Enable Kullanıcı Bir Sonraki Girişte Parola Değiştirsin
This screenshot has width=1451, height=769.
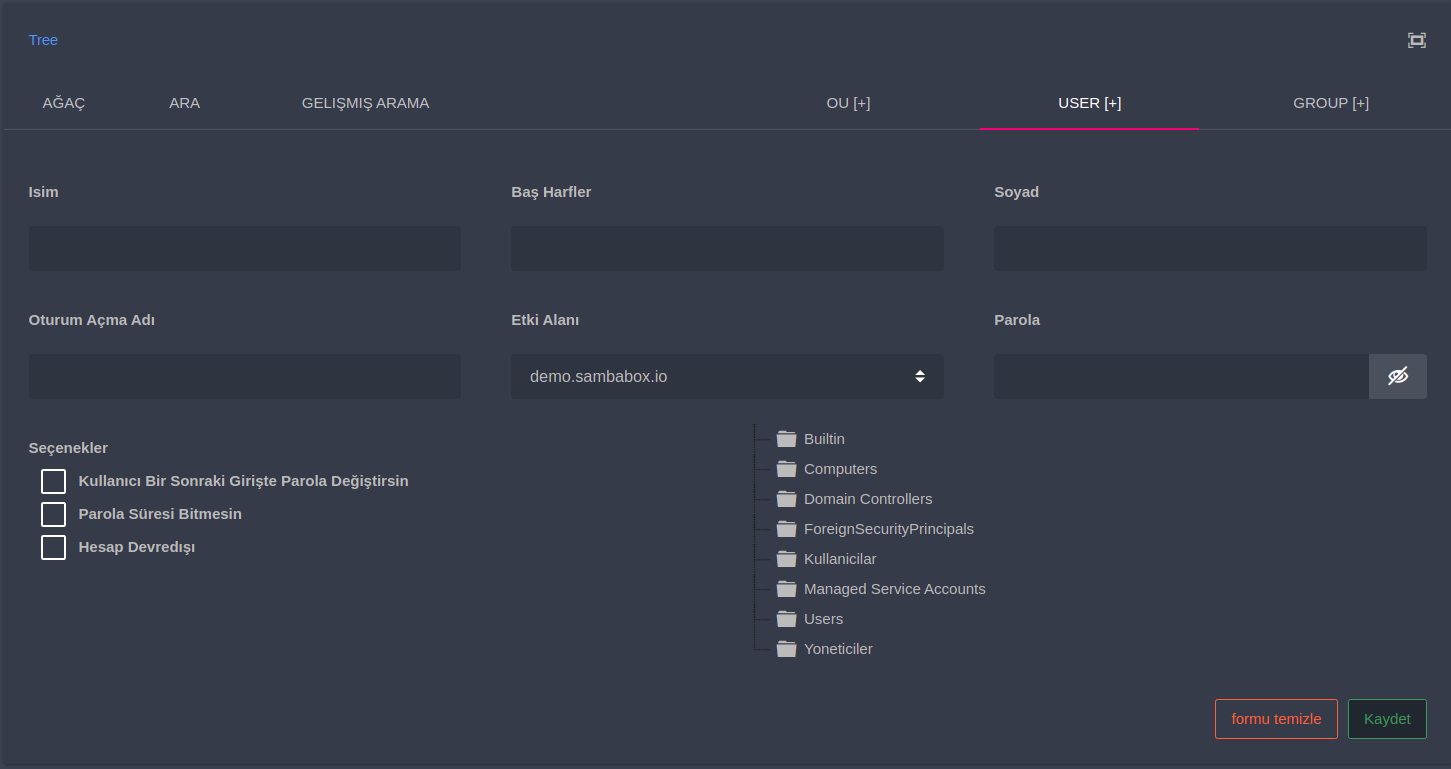coord(54,481)
